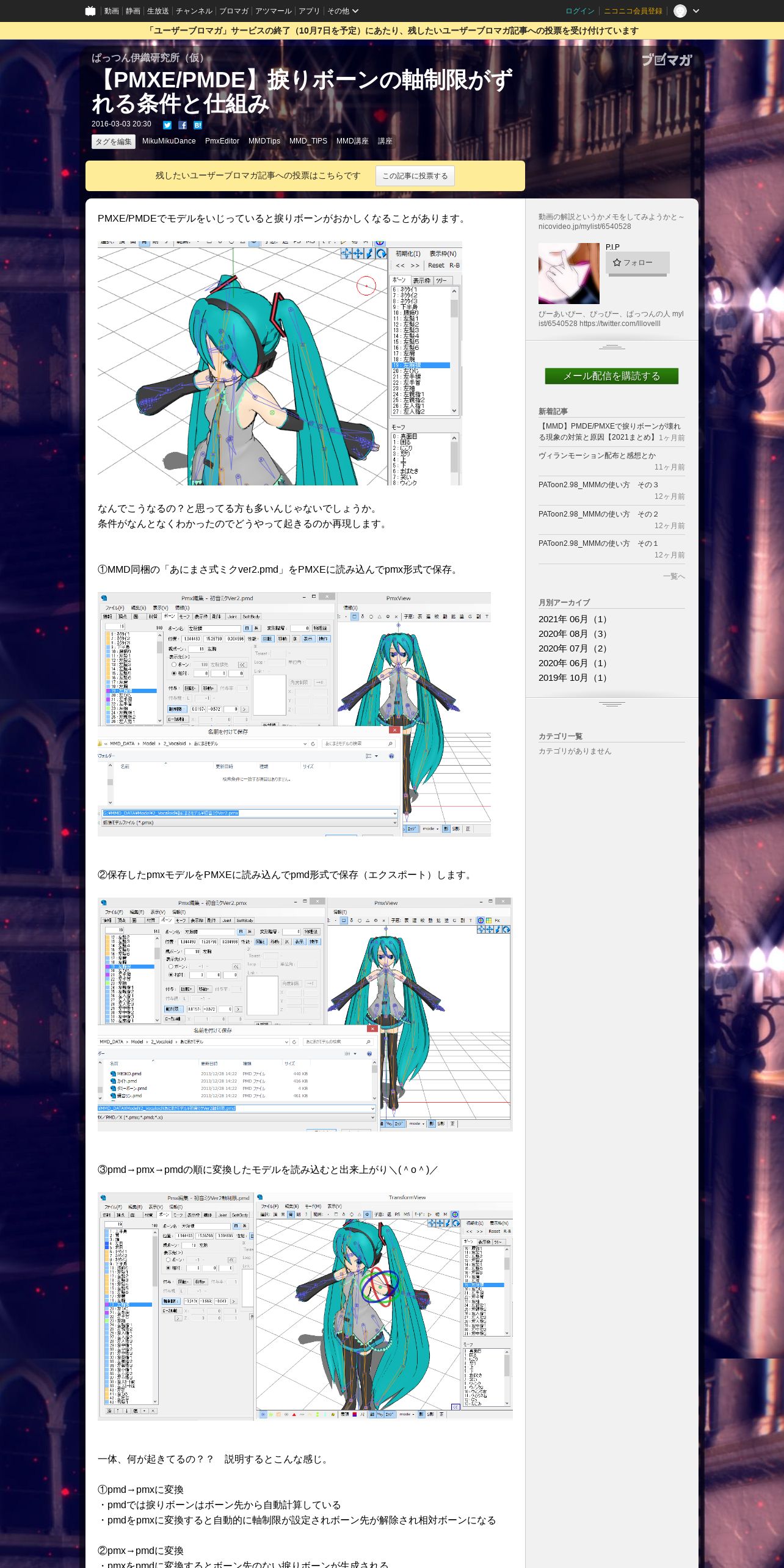Screen dimensions: 784x1568
Task: Open the step ① pmx save screenshot
Action: point(294,714)
